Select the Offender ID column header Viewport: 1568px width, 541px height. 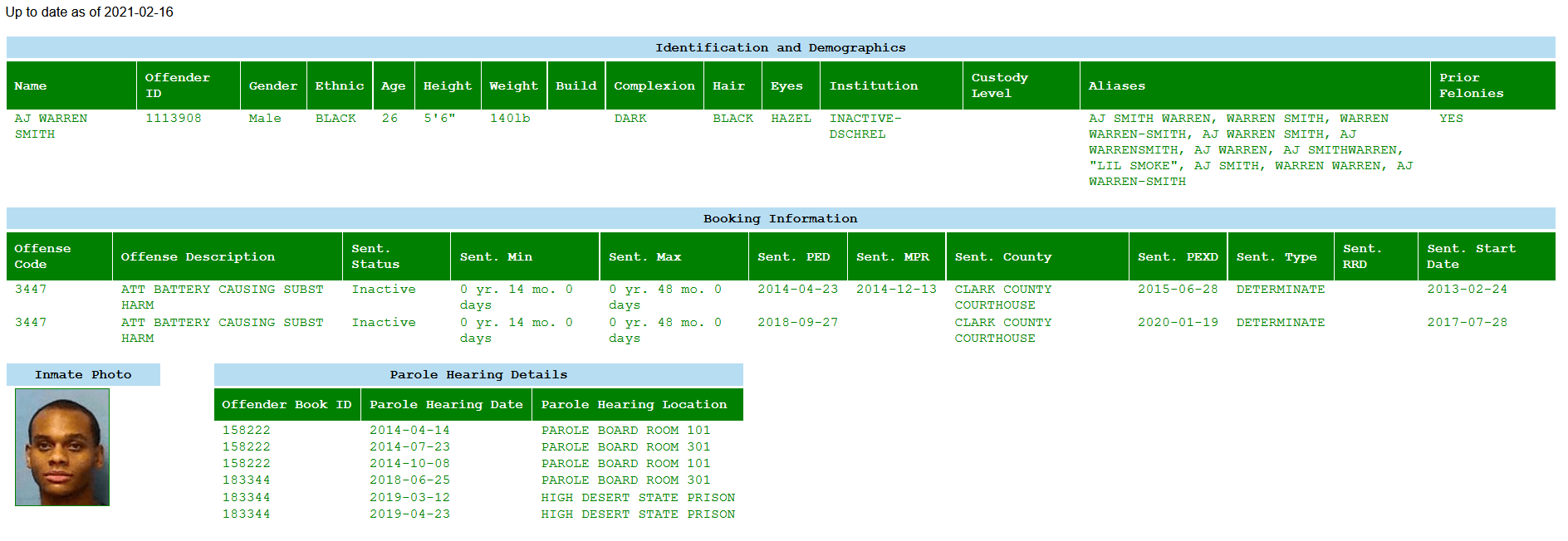[177, 85]
